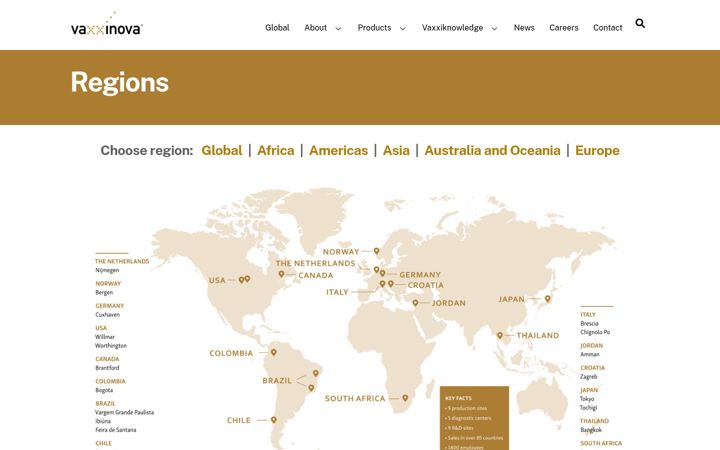The image size is (720, 450).
Task: Click Brescia in the right list
Action: click(589, 323)
